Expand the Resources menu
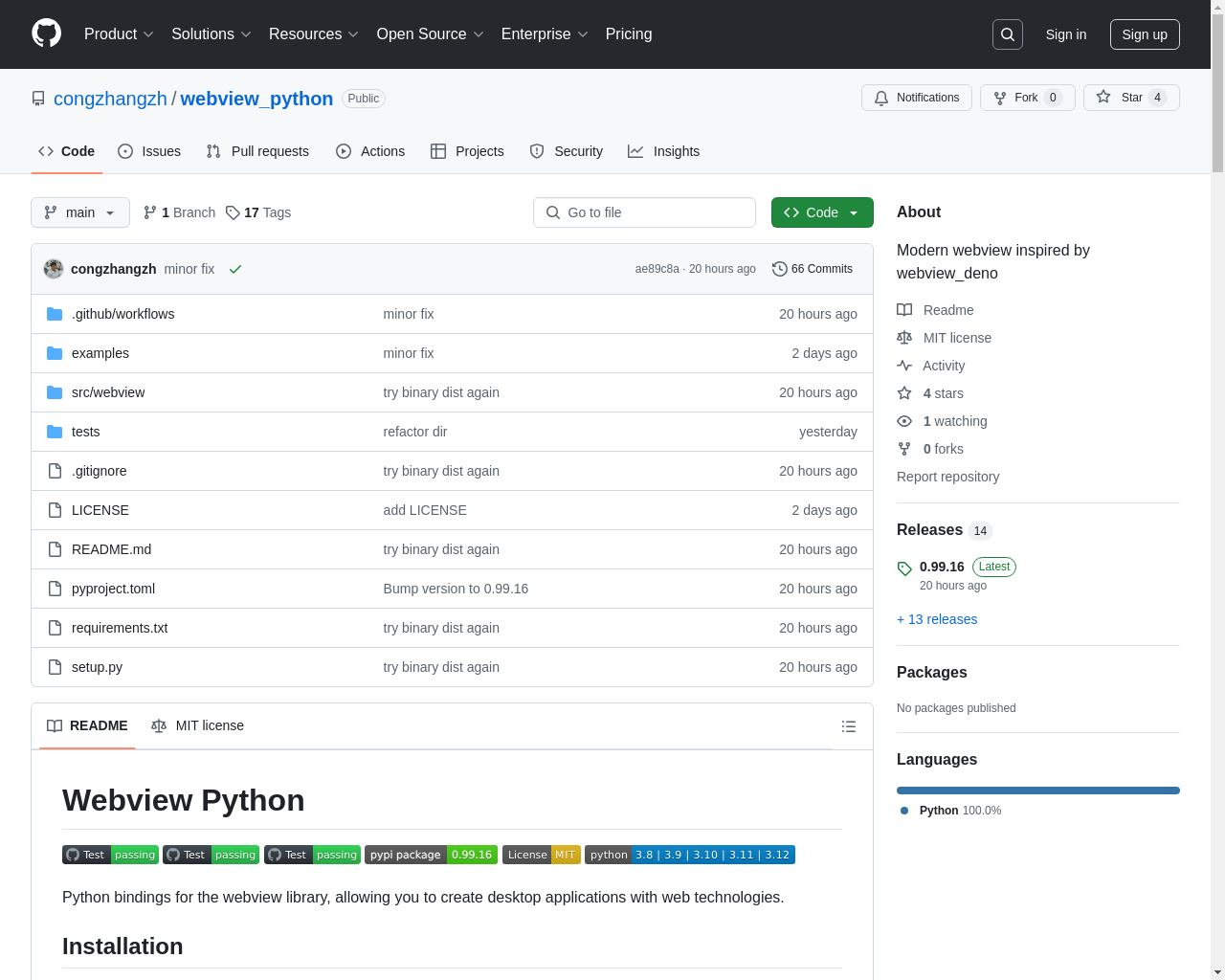The image size is (1225, 980). click(x=314, y=34)
